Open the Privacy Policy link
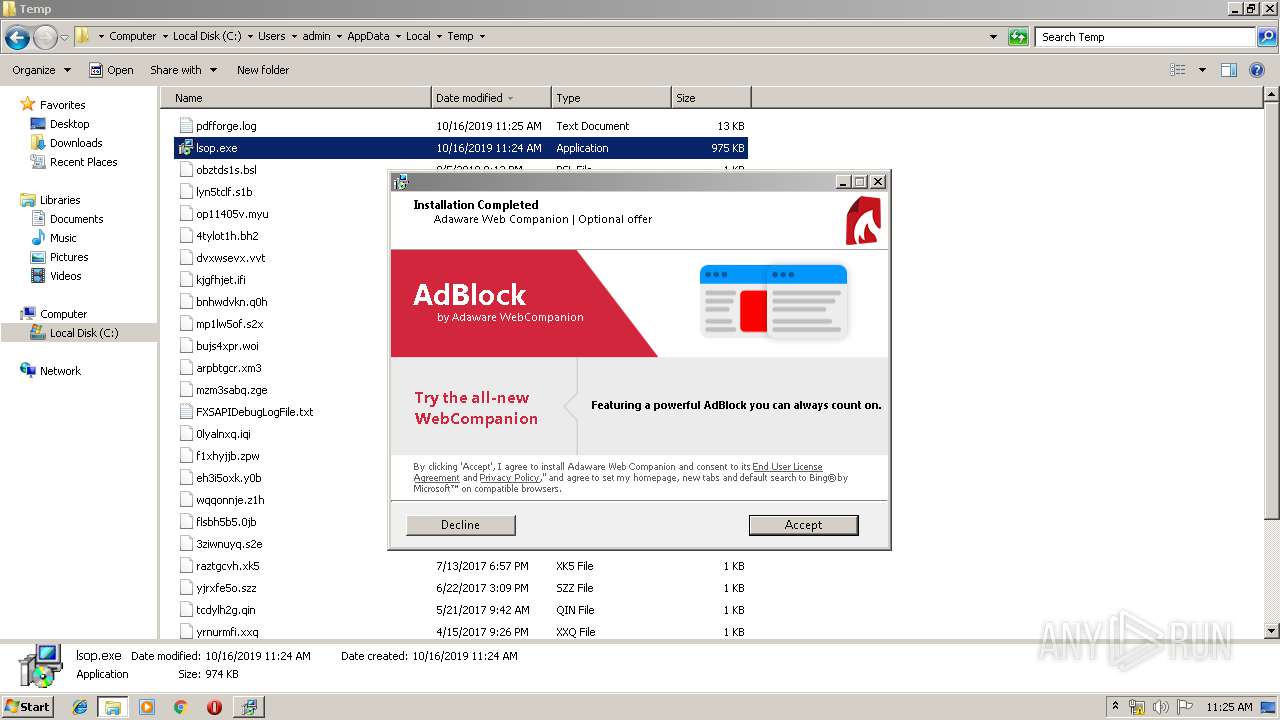Viewport: 1280px width, 720px height. [509, 478]
